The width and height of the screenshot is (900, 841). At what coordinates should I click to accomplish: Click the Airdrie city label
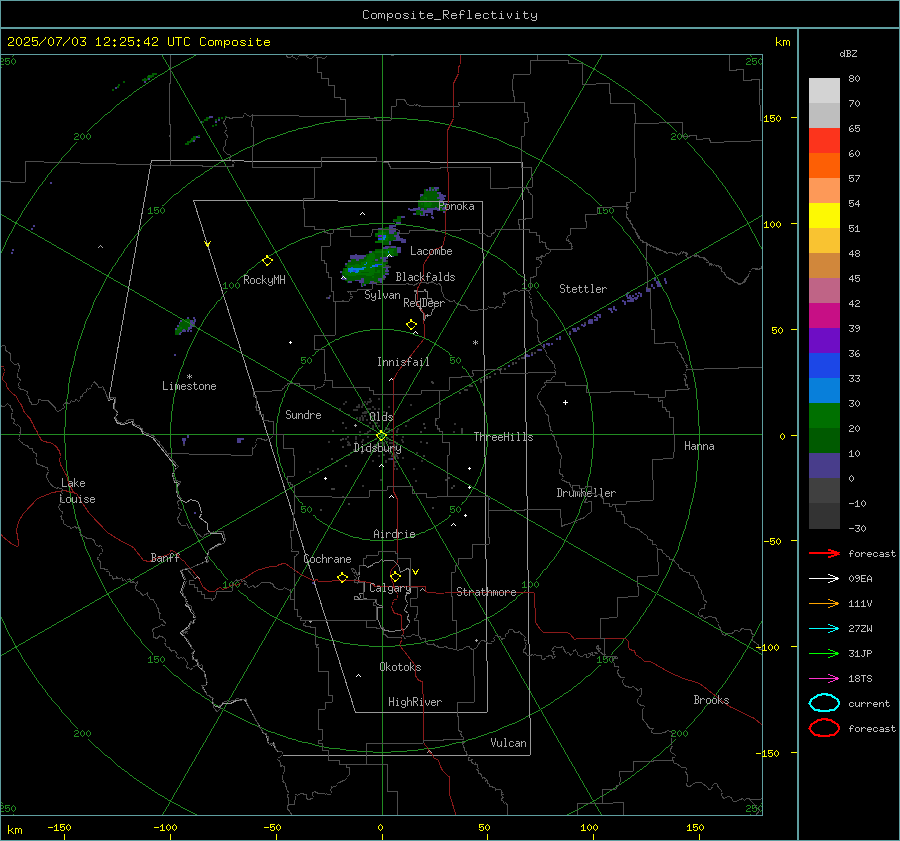click(x=394, y=534)
